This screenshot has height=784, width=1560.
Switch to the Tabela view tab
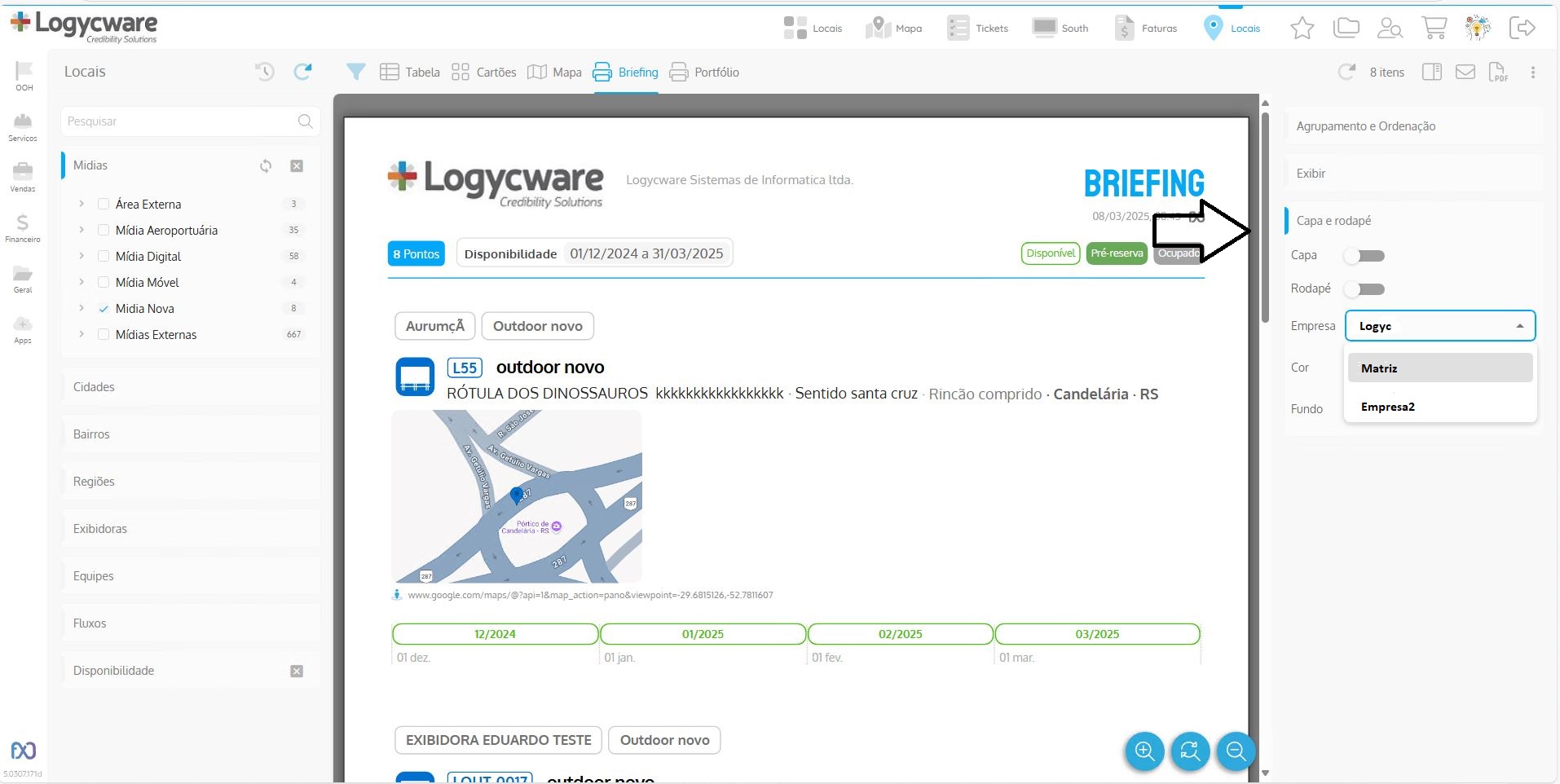(410, 72)
